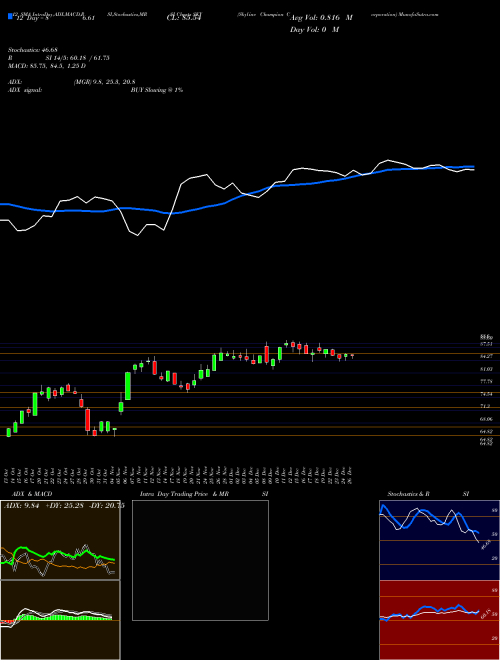
Task: Click the 'BUY Slowing @ 1%' signal text
Action: coord(157,90)
